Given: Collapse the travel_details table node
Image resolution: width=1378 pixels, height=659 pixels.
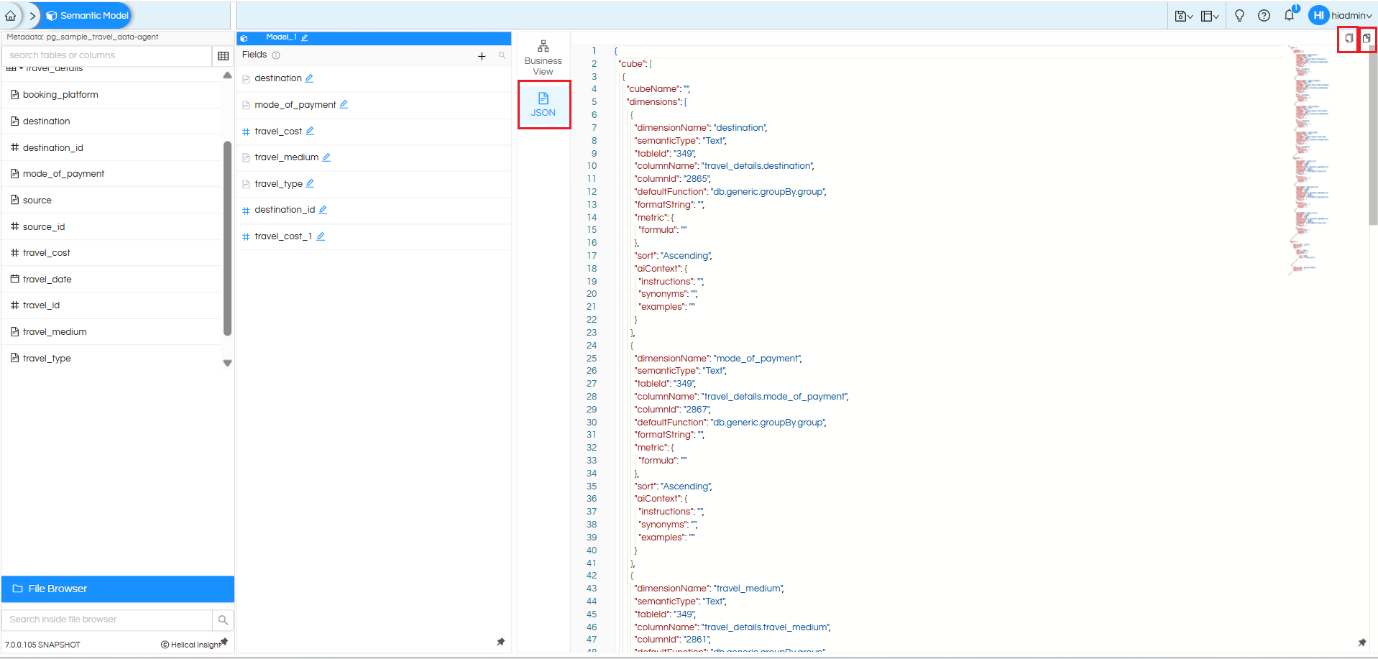Looking at the screenshot, I should tap(20, 69).
